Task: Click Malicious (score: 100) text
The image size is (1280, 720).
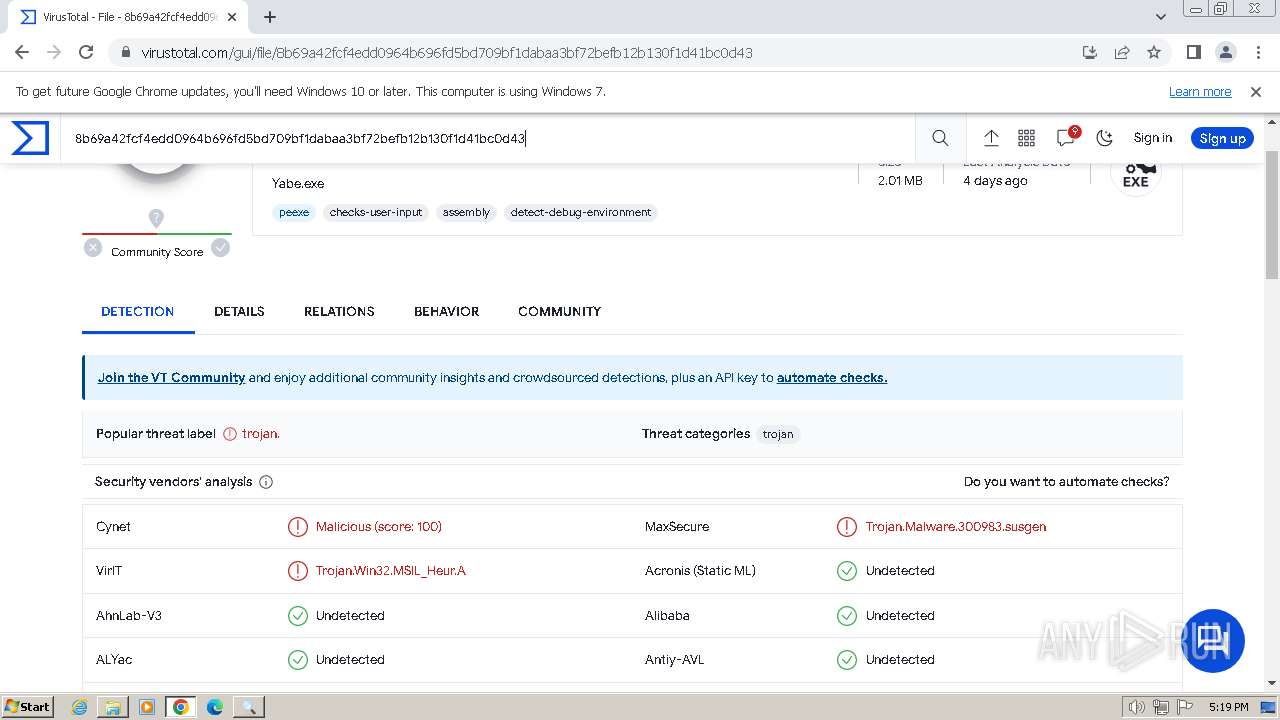Action: [x=379, y=527]
